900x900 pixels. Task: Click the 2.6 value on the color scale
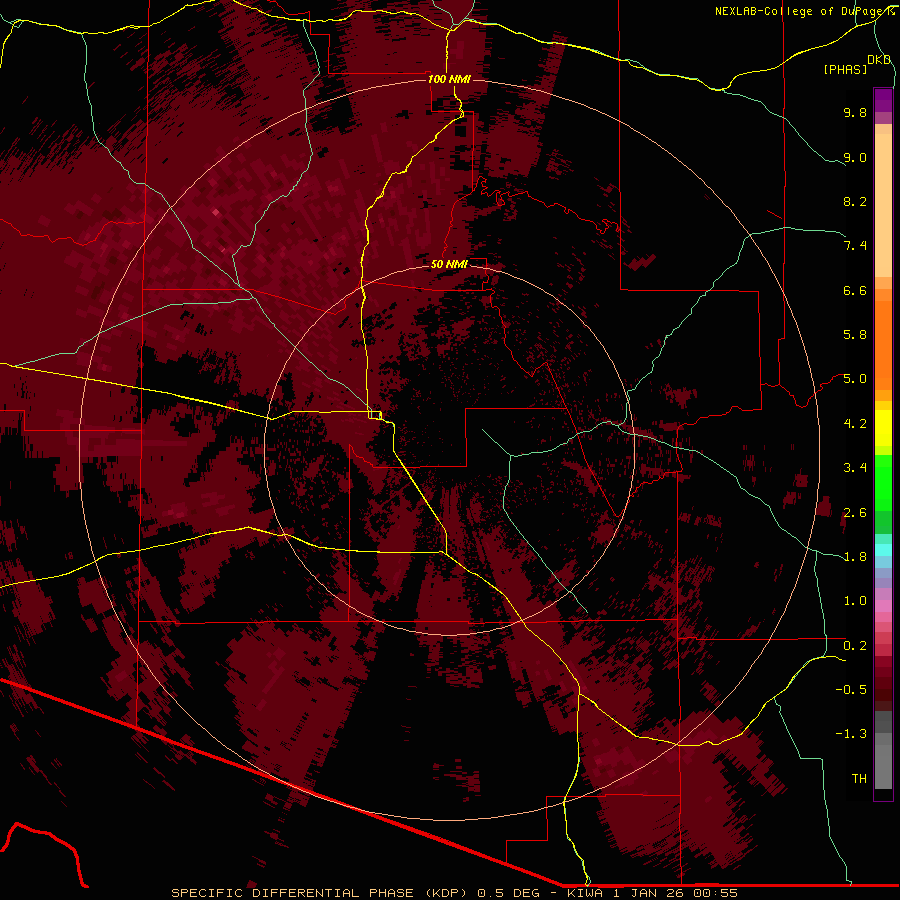click(x=855, y=512)
